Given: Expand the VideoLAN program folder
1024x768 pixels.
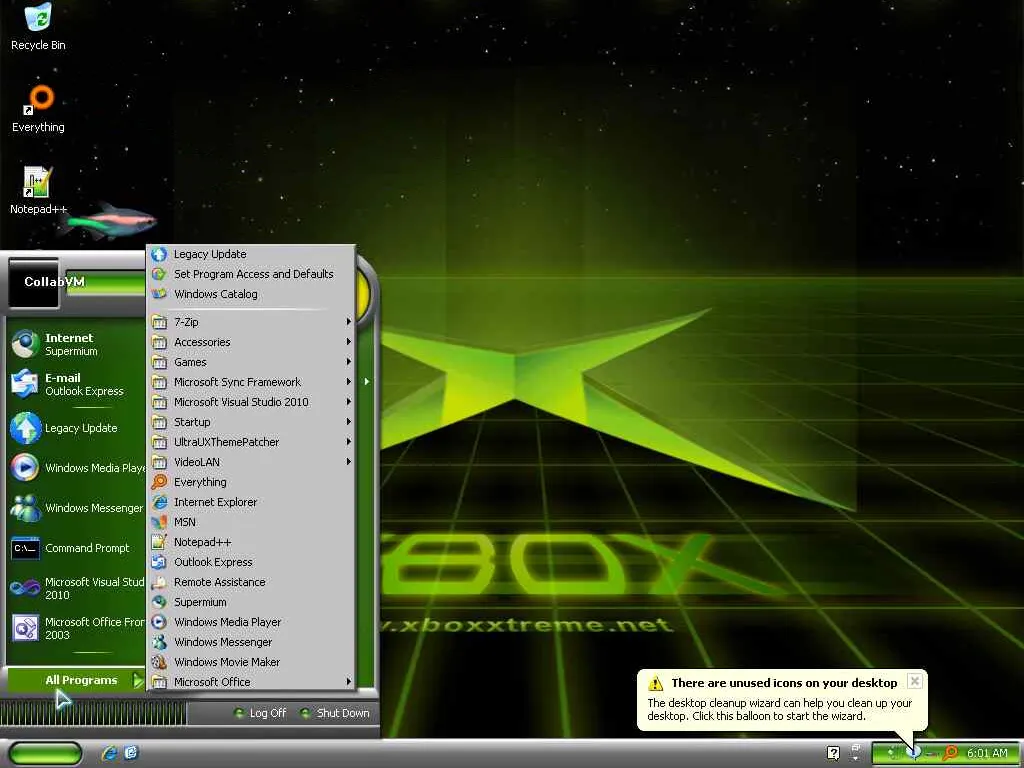Looking at the screenshot, I should point(253,462).
